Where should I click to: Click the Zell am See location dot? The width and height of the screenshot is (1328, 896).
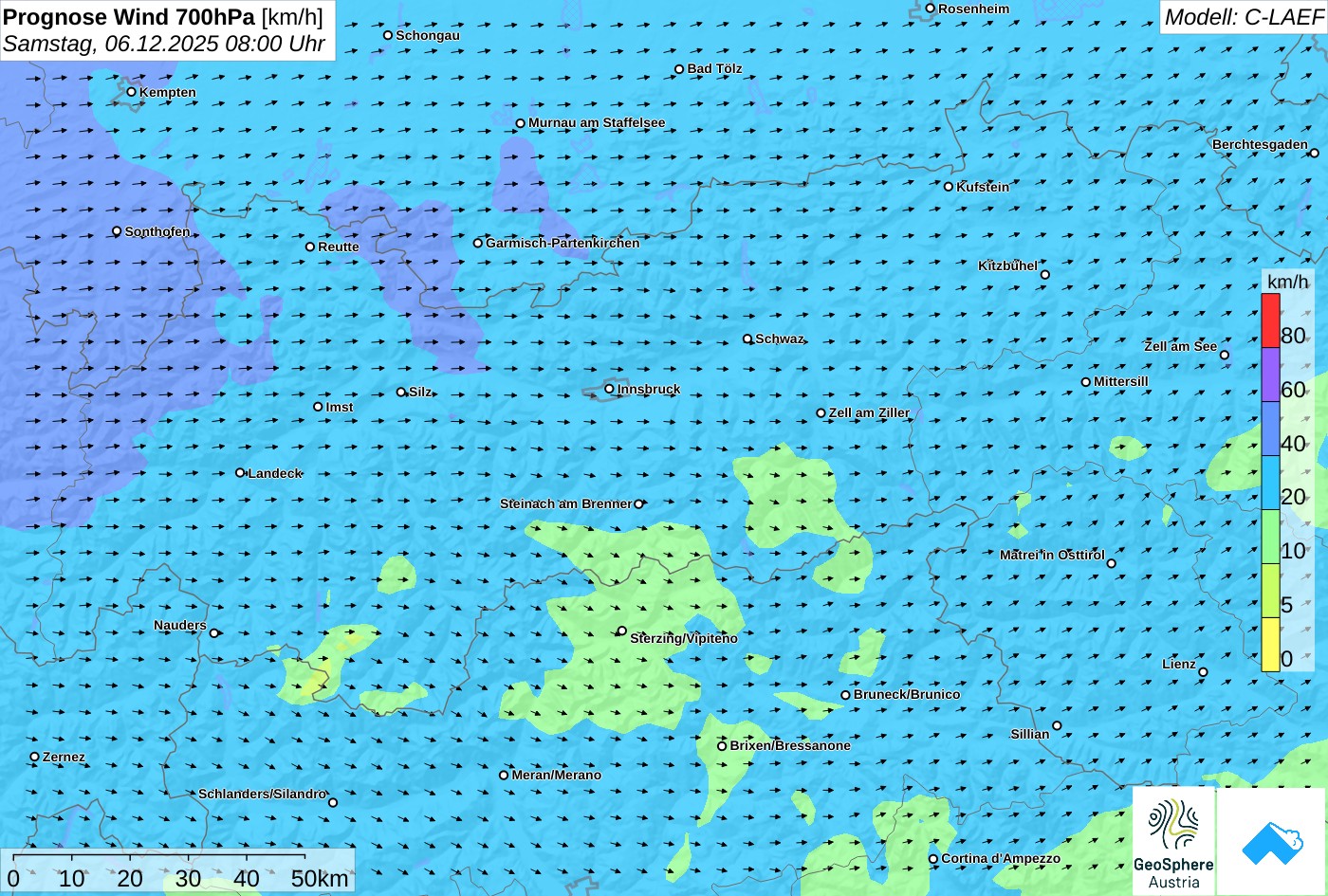pos(1225,356)
